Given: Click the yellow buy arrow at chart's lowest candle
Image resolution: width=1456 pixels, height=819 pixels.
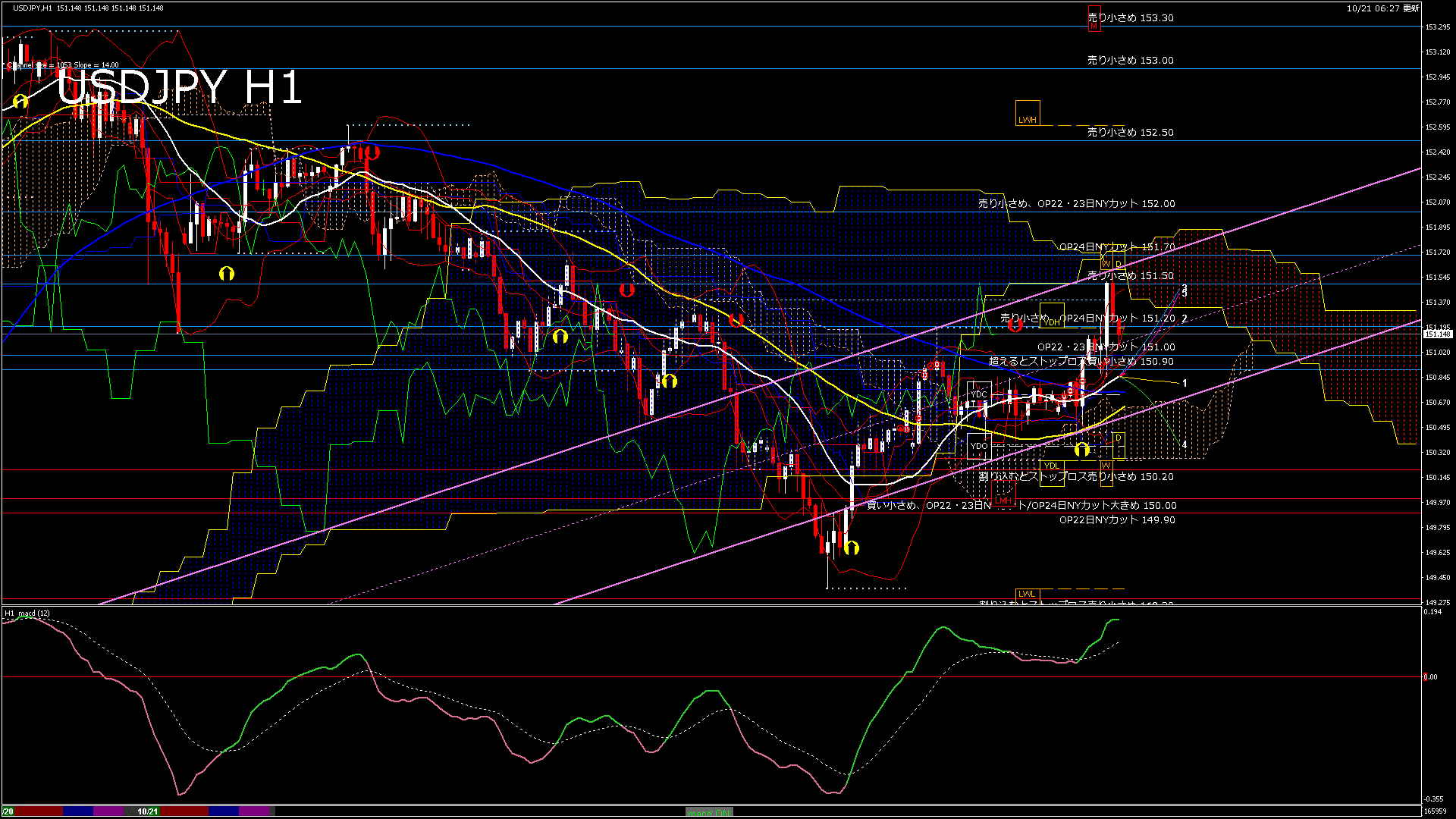Looking at the screenshot, I should [x=852, y=548].
